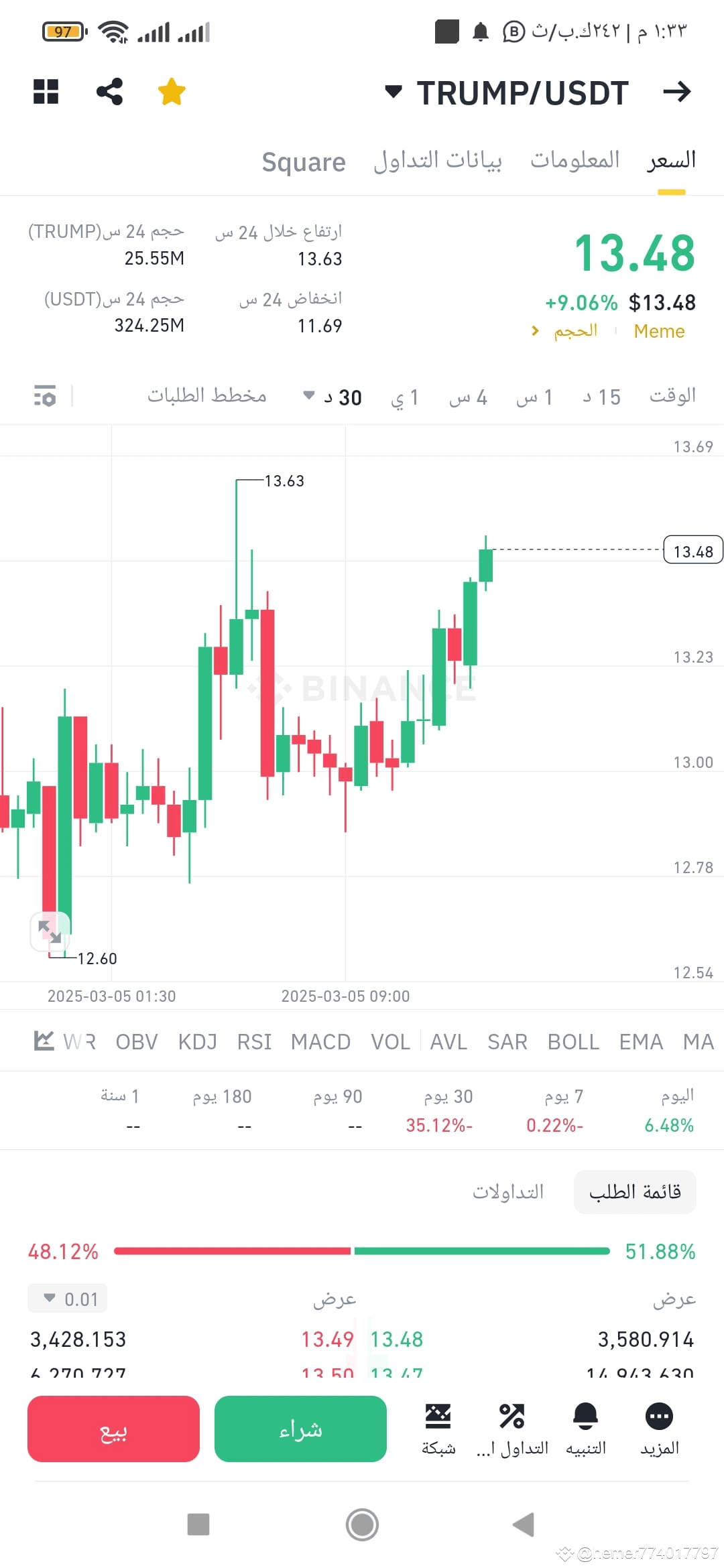Expand the chart to fullscreen
The width and height of the screenshot is (724, 1568).
click(51, 931)
